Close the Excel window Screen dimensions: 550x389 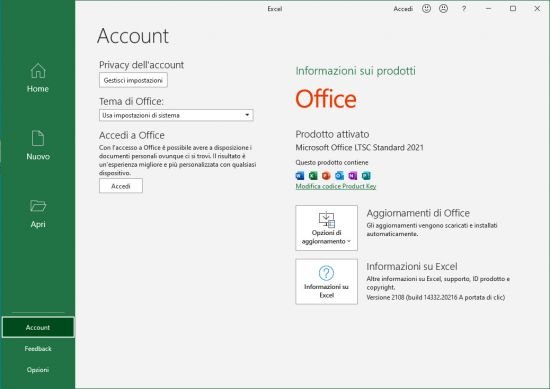click(x=537, y=8)
